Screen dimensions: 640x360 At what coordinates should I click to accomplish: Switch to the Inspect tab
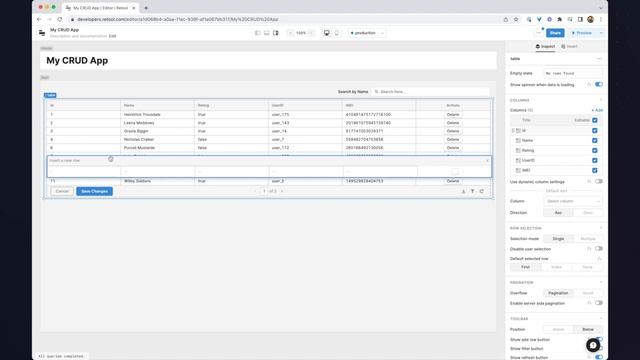click(x=545, y=47)
